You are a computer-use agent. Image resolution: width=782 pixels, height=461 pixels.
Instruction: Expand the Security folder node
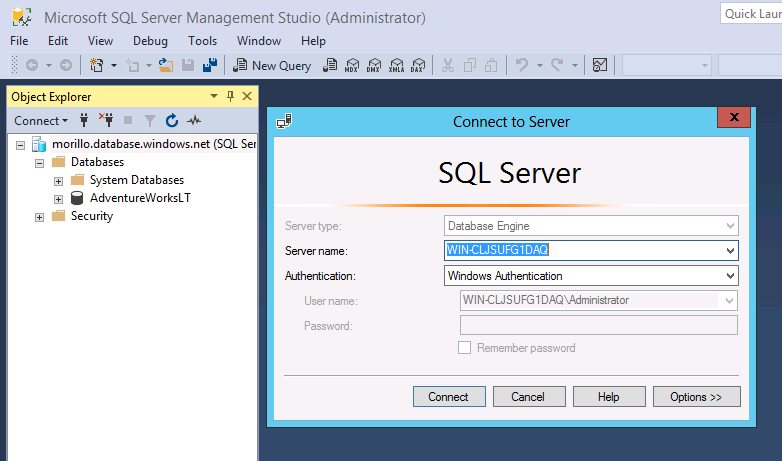pyautogui.click(x=40, y=216)
